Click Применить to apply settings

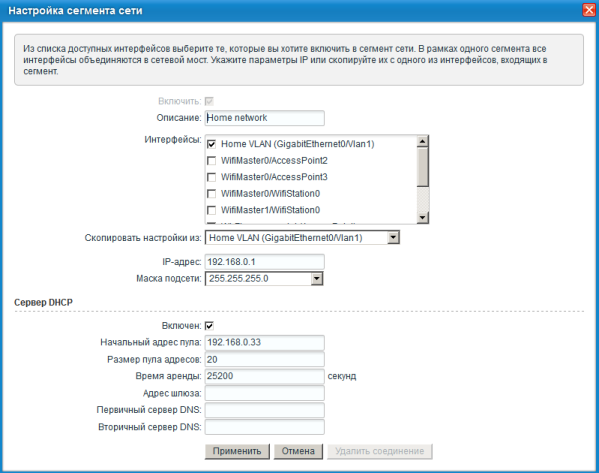tap(237, 451)
